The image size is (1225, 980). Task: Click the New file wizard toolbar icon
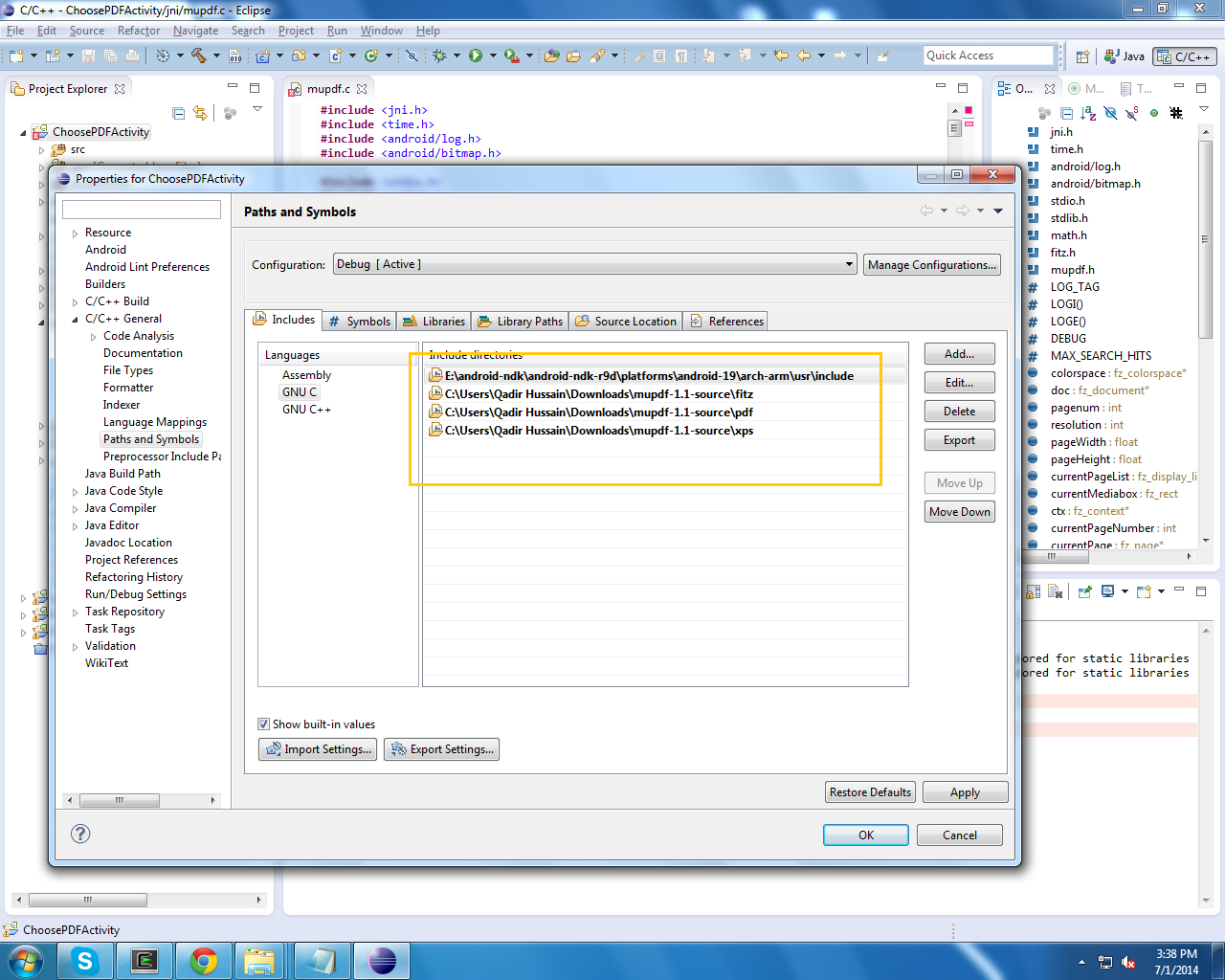tap(16, 56)
